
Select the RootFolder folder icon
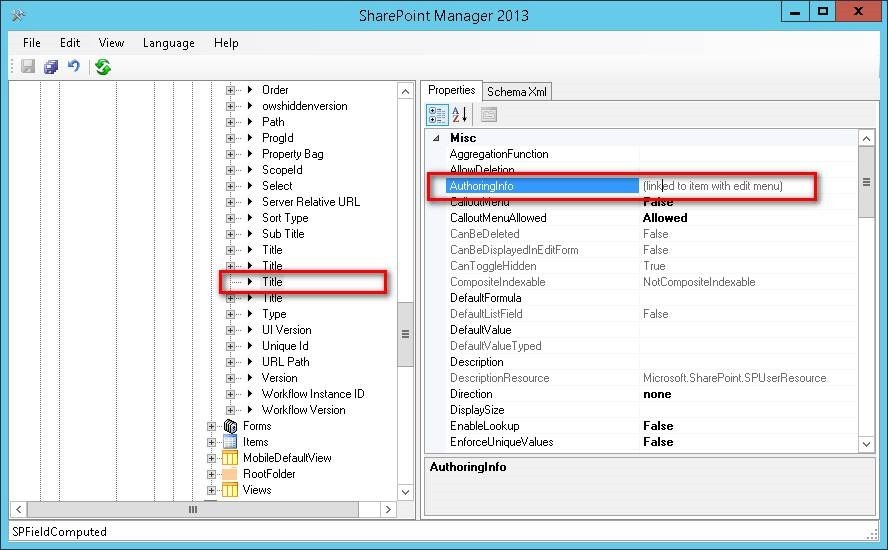pyautogui.click(x=230, y=474)
